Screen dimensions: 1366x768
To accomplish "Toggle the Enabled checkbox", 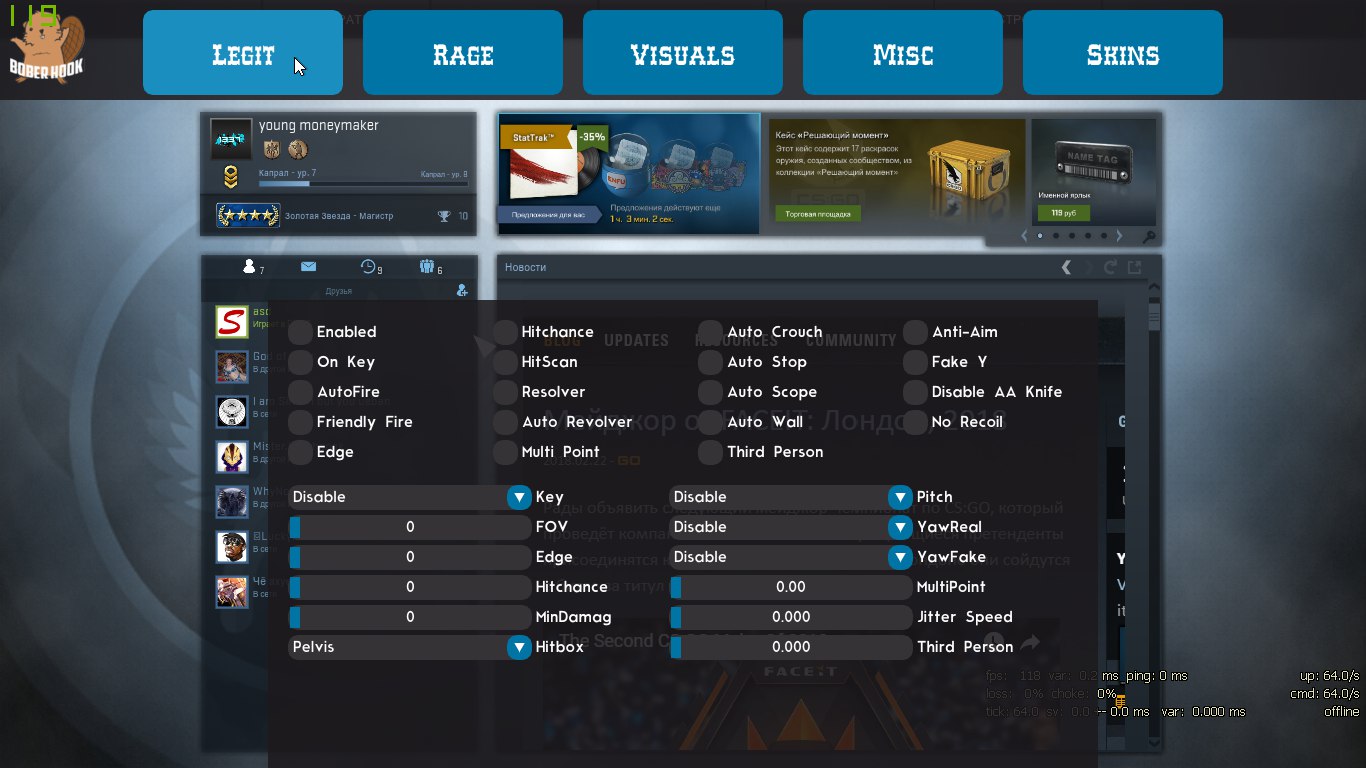I will [x=300, y=332].
